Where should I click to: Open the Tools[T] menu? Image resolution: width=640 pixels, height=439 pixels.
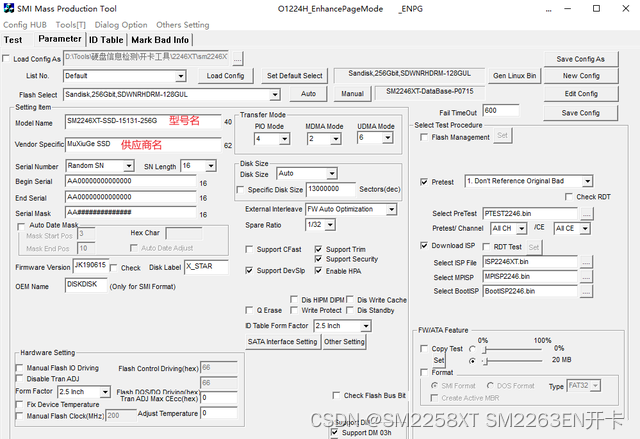tap(71, 25)
